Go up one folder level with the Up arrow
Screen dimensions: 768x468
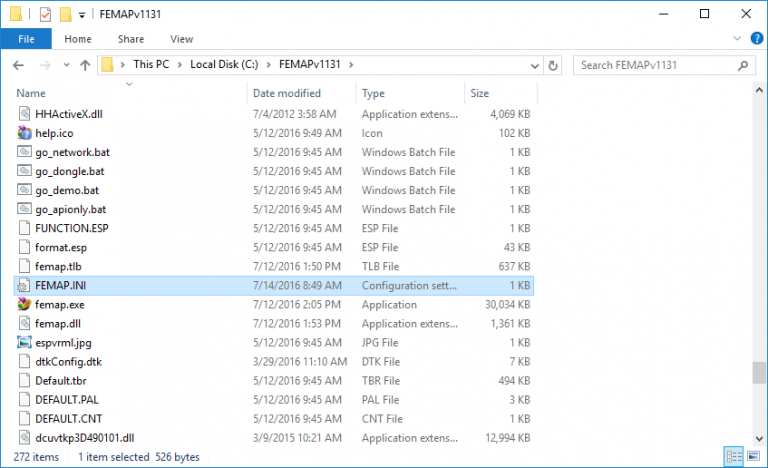pos(85,65)
